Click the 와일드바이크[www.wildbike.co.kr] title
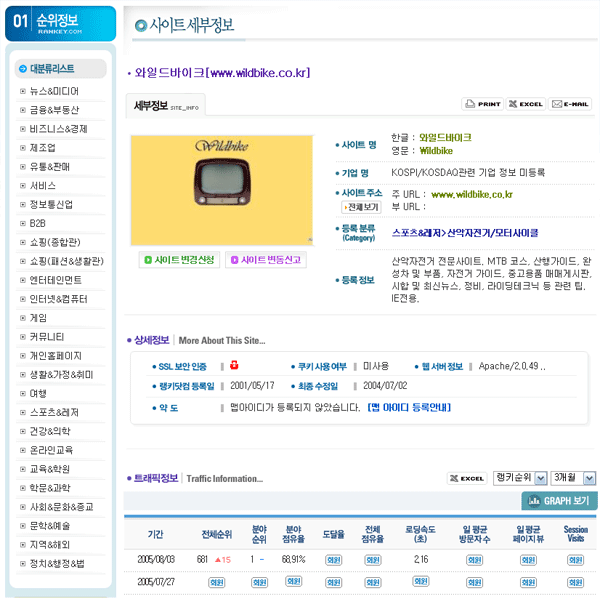The image size is (600, 599). [x=222, y=72]
